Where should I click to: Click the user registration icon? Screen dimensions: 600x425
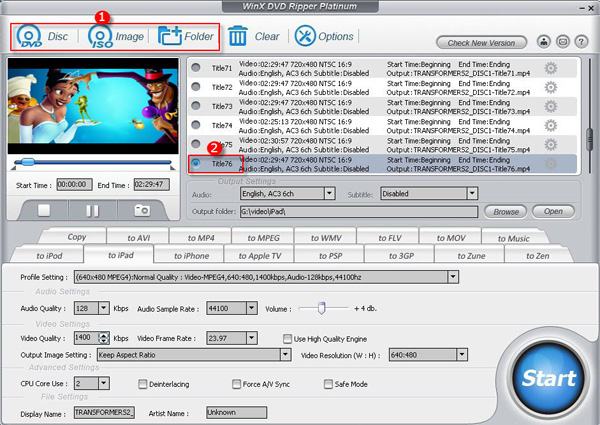tap(544, 41)
